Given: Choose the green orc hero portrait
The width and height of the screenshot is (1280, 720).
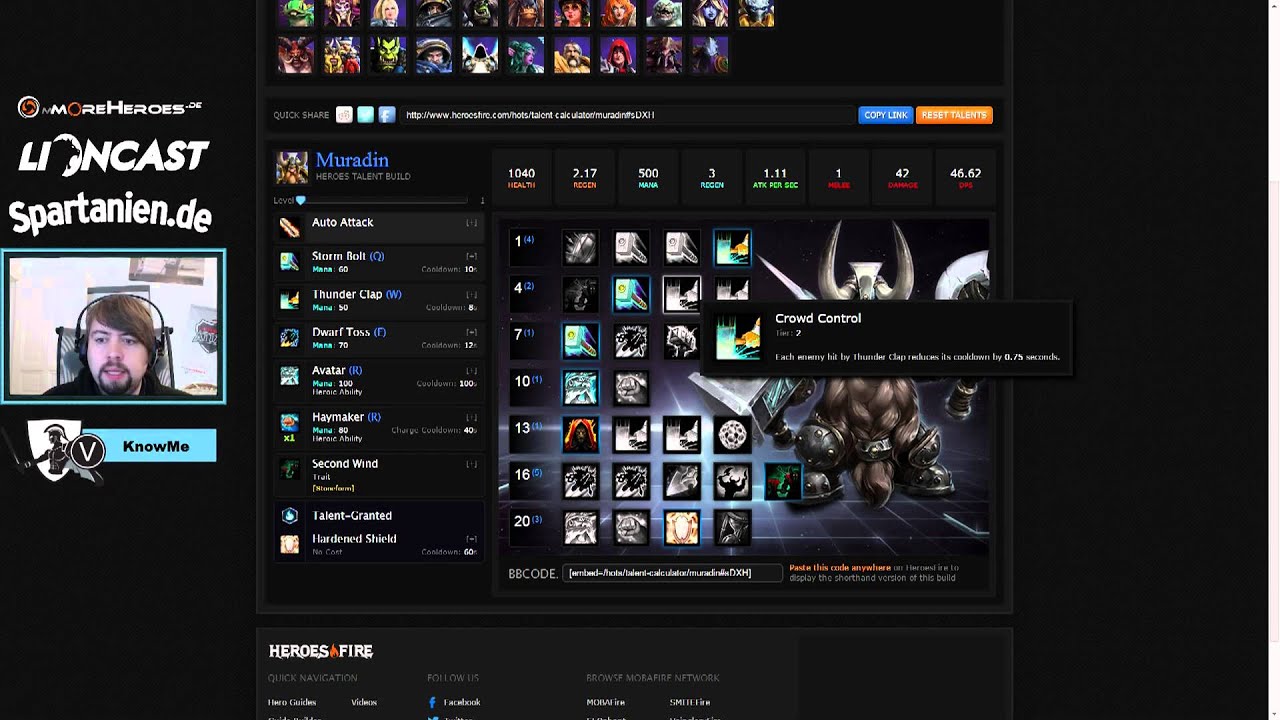Looking at the screenshot, I should click(388, 55).
